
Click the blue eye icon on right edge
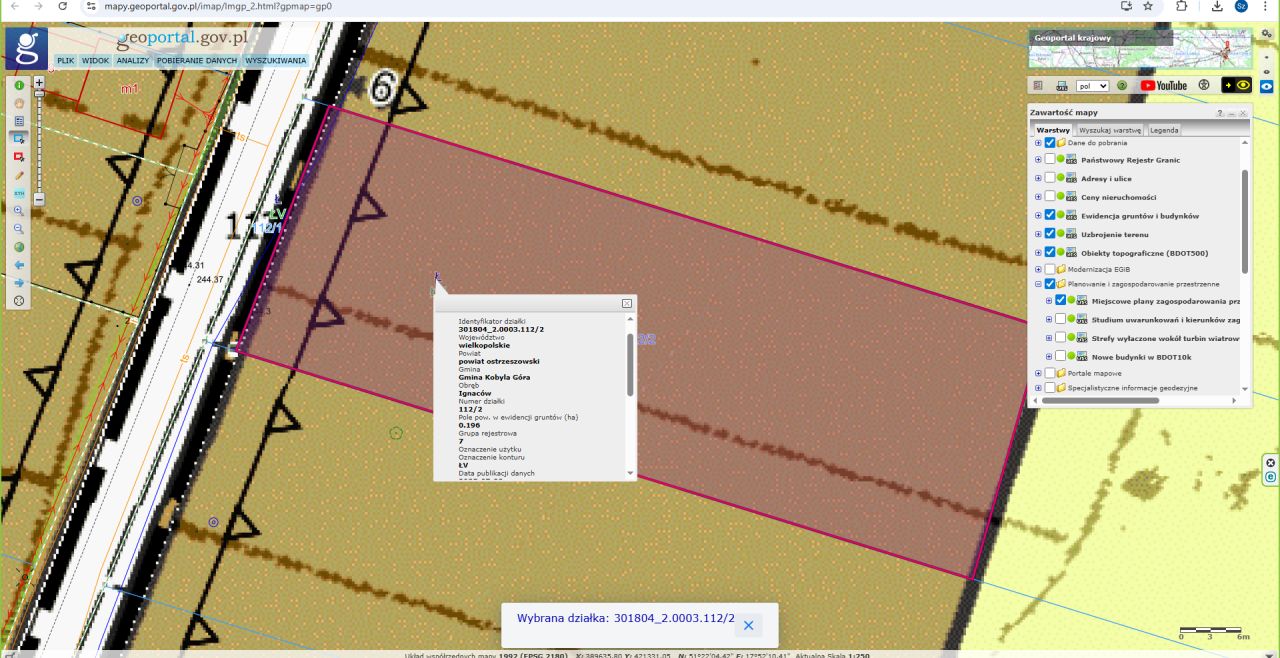pos(1266,86)
